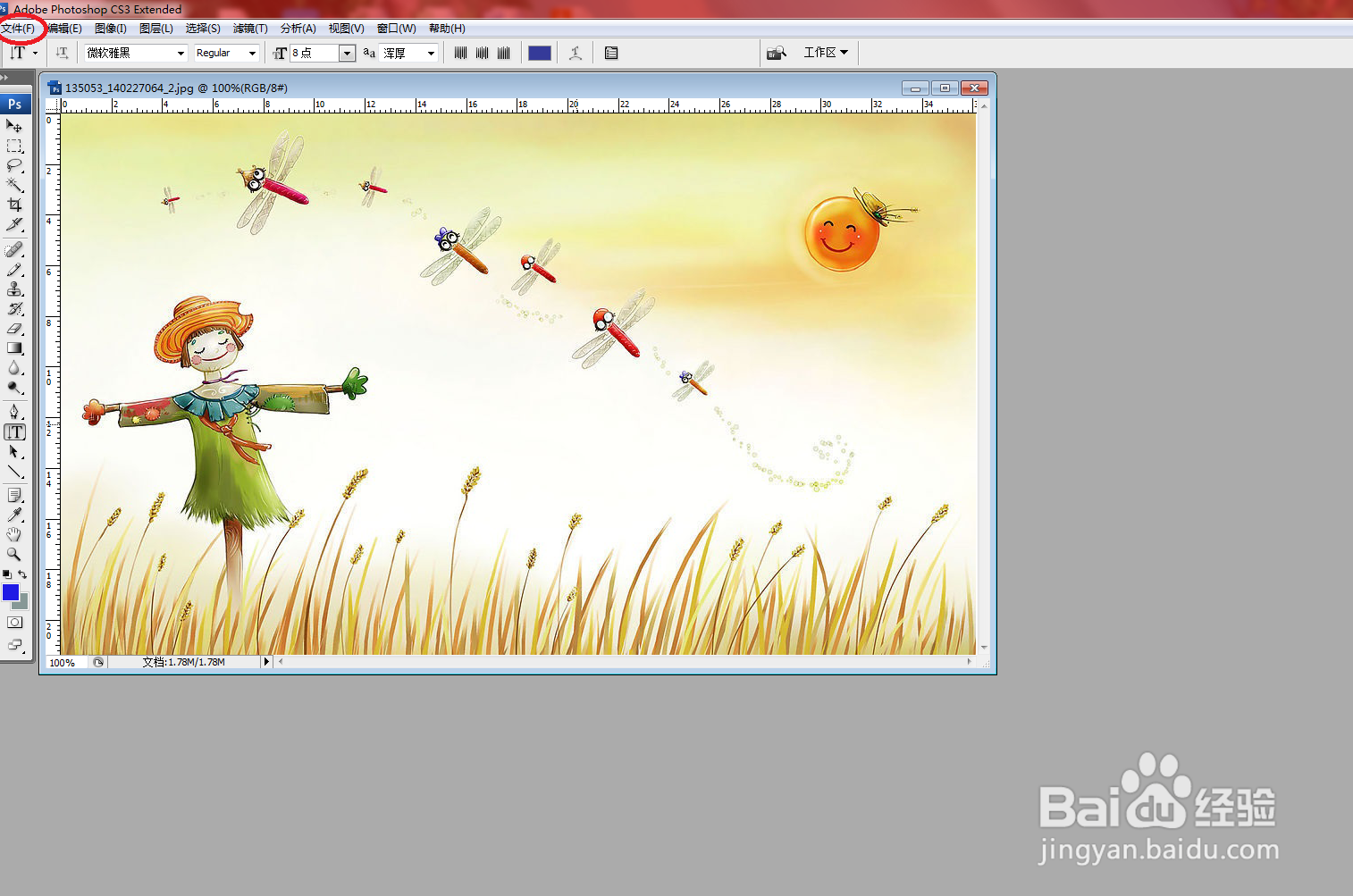This screenshot has height=896, width=1353.
Task: Open the 帮助(H) menu
Action: coord(447,29)
